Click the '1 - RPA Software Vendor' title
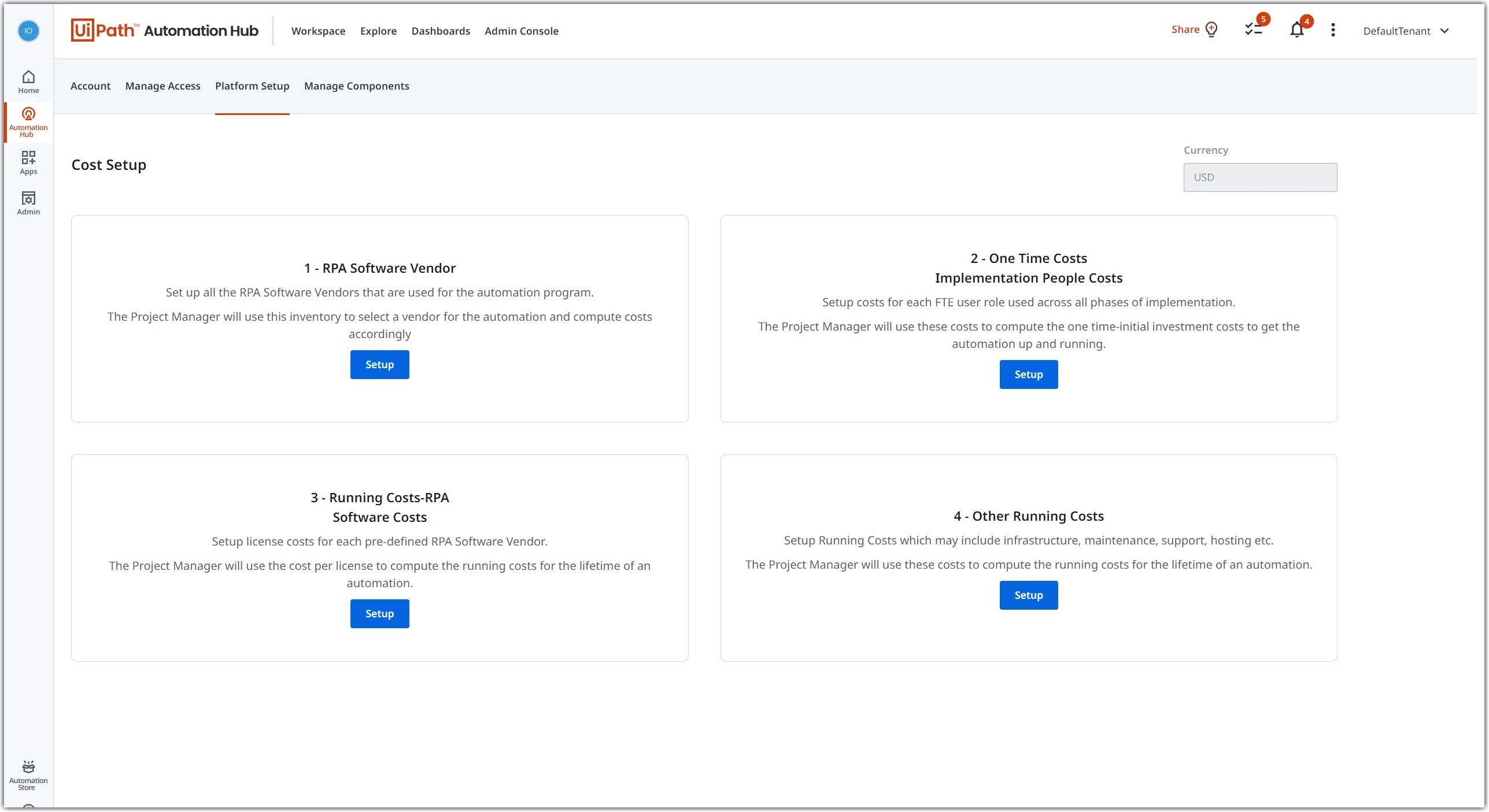This screenshot has height=812, width=1489. coord(379,268)
